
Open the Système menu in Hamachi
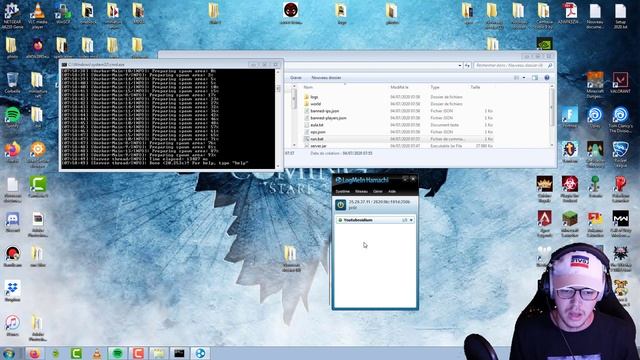[x=342, y=191]
